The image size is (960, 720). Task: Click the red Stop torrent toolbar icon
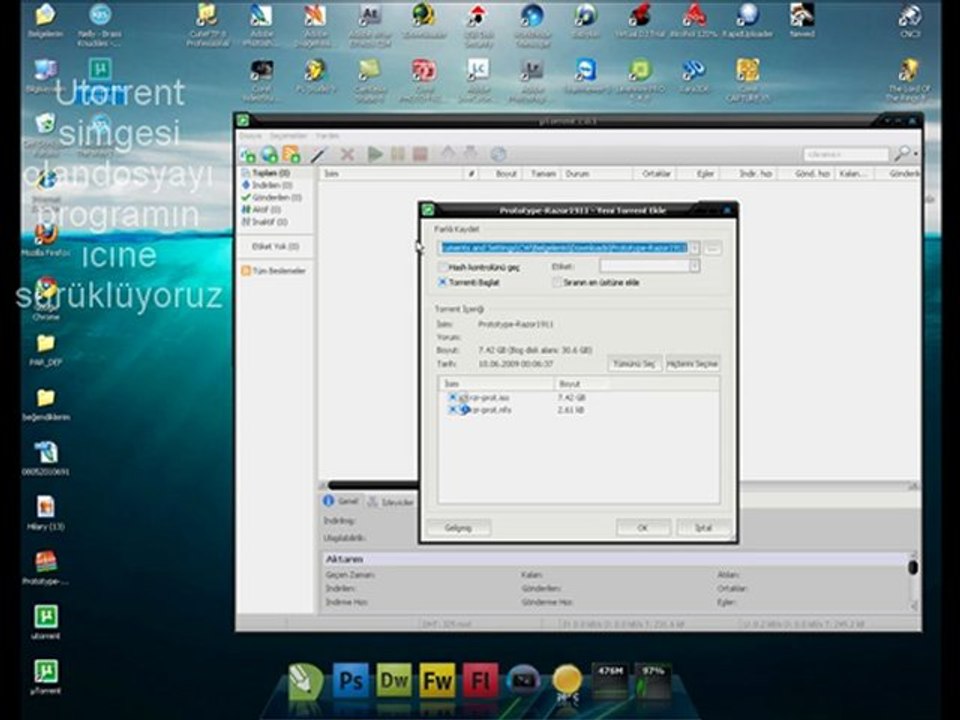(420, 154)
